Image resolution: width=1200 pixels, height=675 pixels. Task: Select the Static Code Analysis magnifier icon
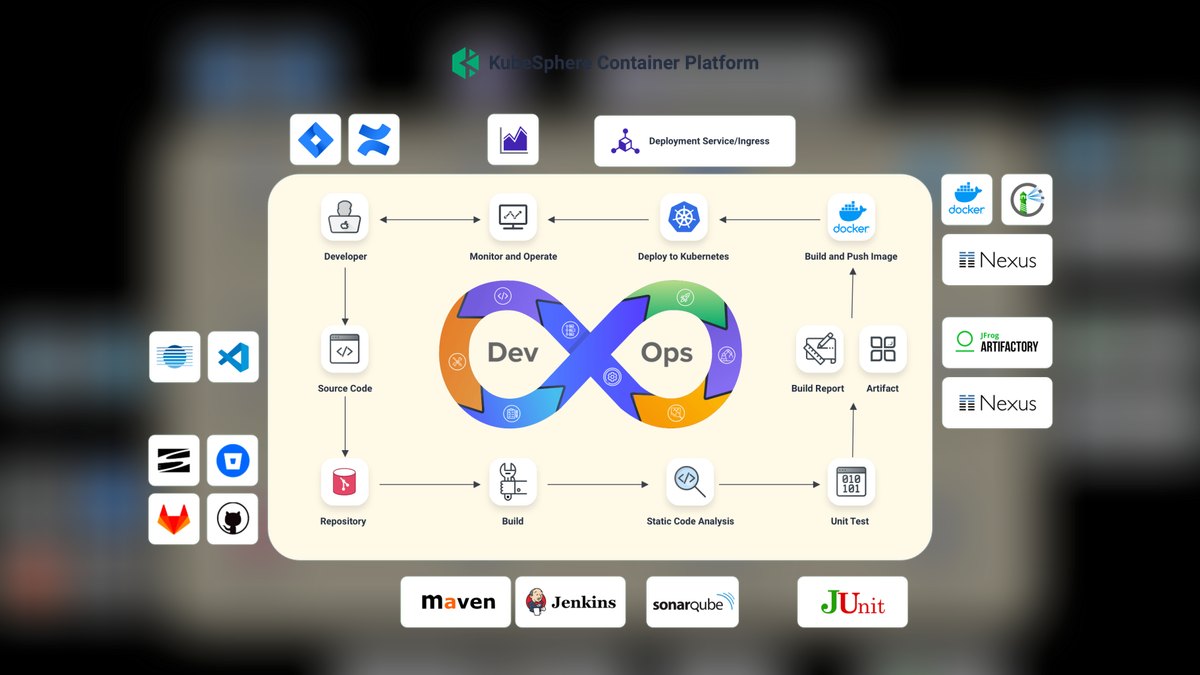[690, 483]
